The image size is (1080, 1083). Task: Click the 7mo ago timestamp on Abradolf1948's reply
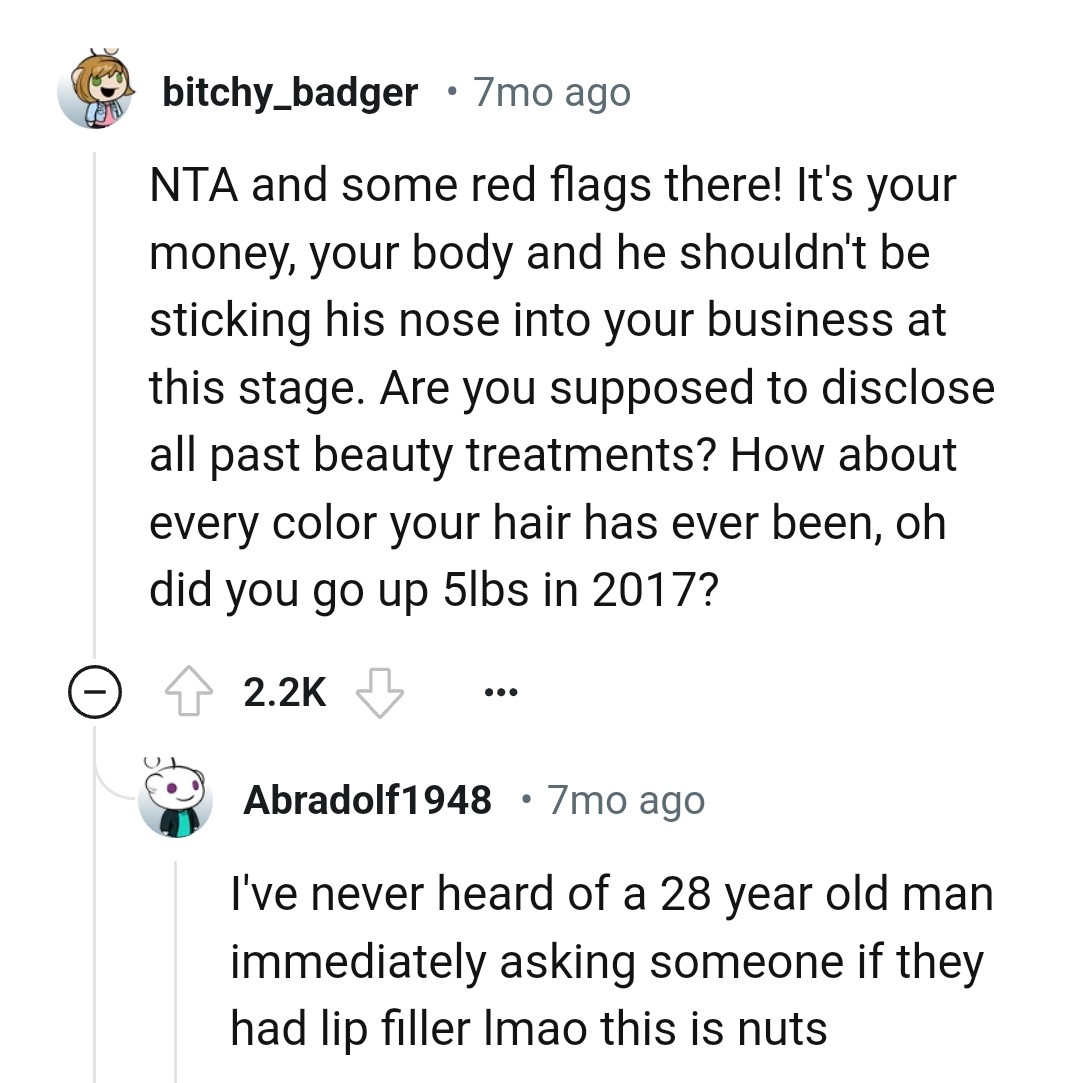pyautogui.click(x=625, y=799)
